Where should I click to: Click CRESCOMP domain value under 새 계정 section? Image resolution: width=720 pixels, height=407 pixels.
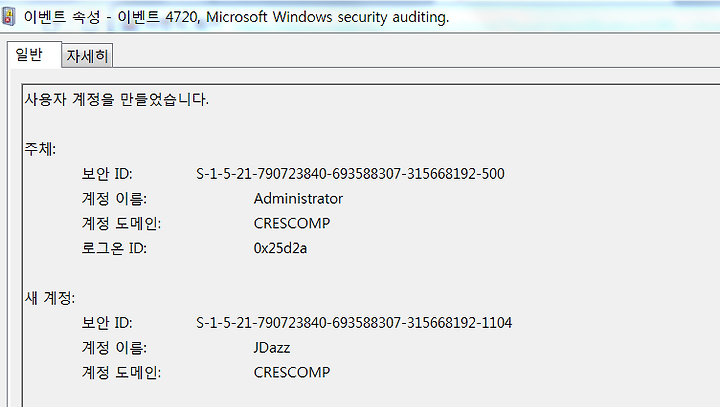tap(292, 372)
